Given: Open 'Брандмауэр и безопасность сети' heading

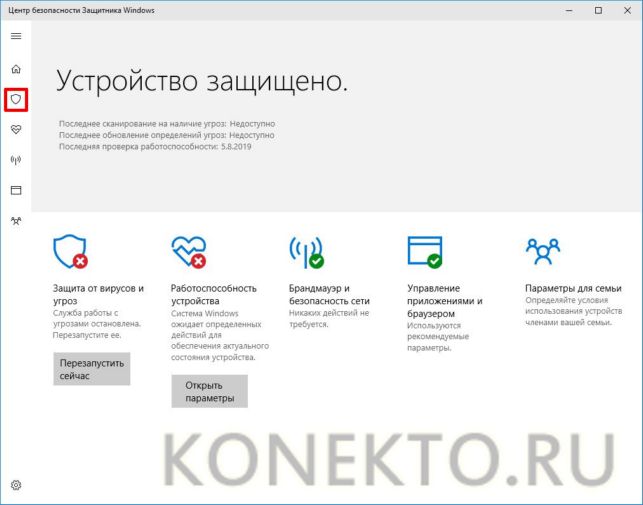Looking at the screenshot, I should tap(329, 295).
